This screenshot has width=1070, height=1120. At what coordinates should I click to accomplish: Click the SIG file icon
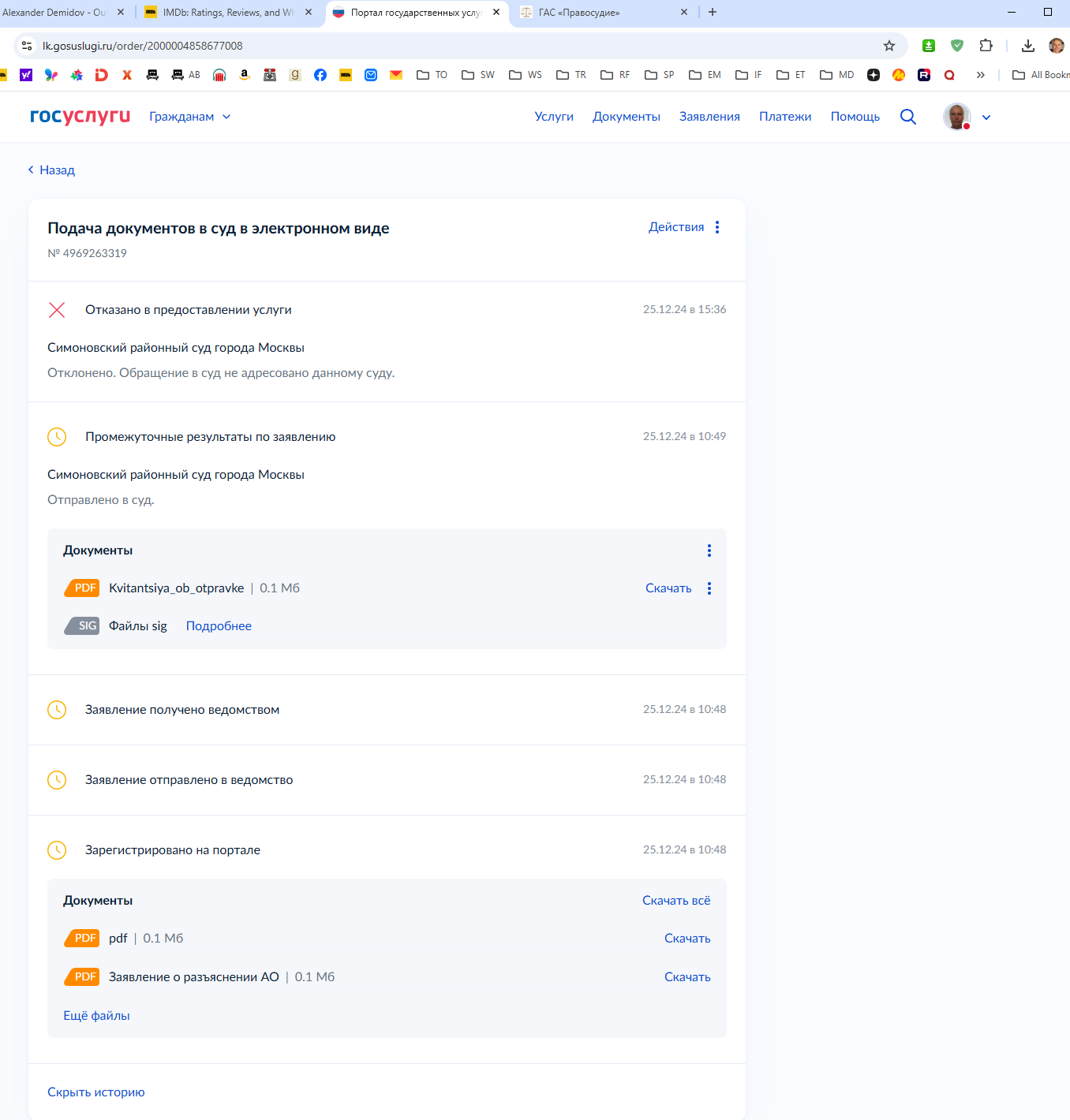[x=82, y=625]
